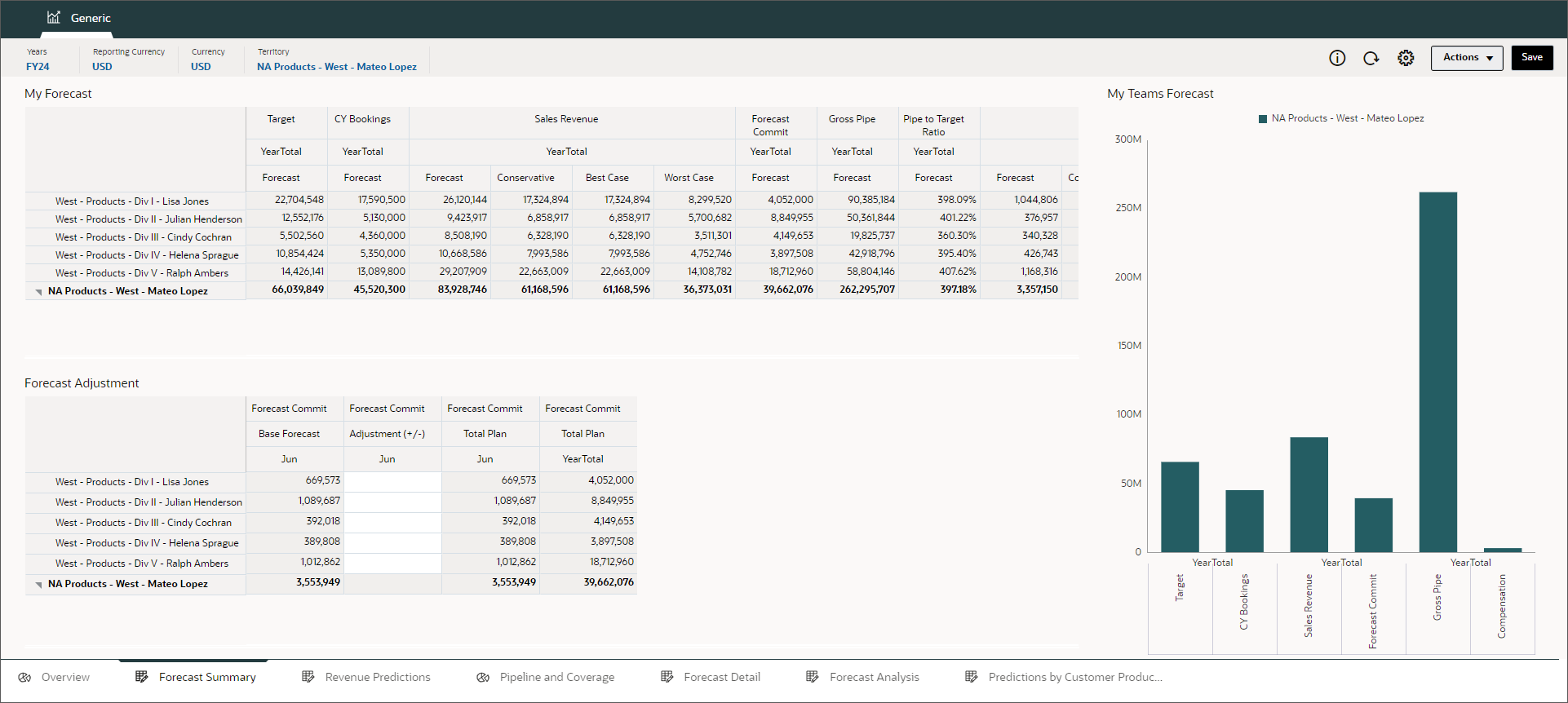Click the Save button

(x=1532, y=58)
